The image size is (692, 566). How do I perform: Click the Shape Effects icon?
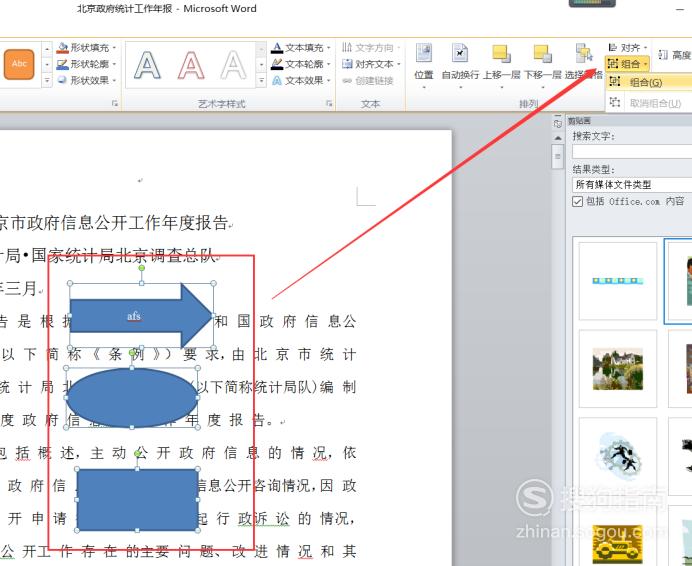(x=63, y=80)
